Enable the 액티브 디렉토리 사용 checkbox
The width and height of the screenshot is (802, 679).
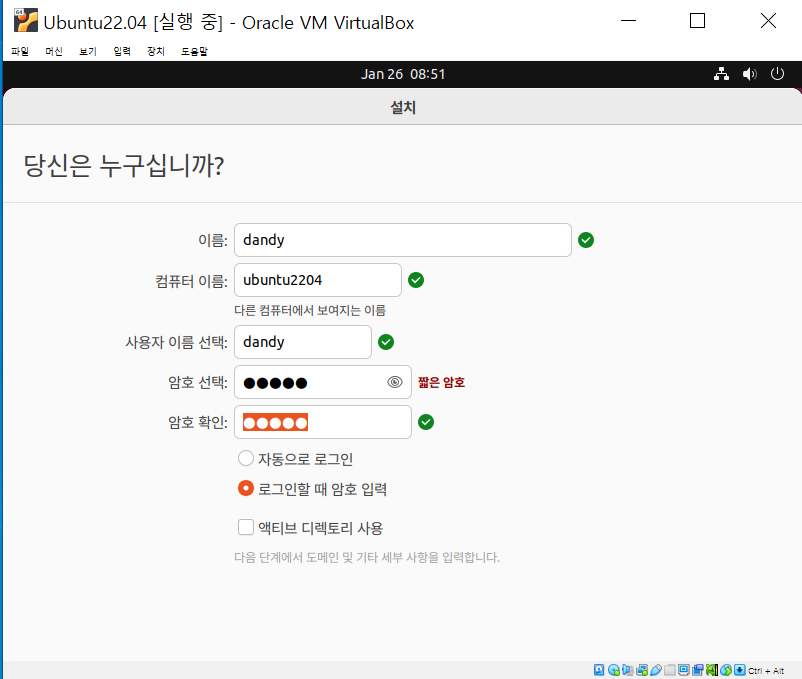coord(246,527)
